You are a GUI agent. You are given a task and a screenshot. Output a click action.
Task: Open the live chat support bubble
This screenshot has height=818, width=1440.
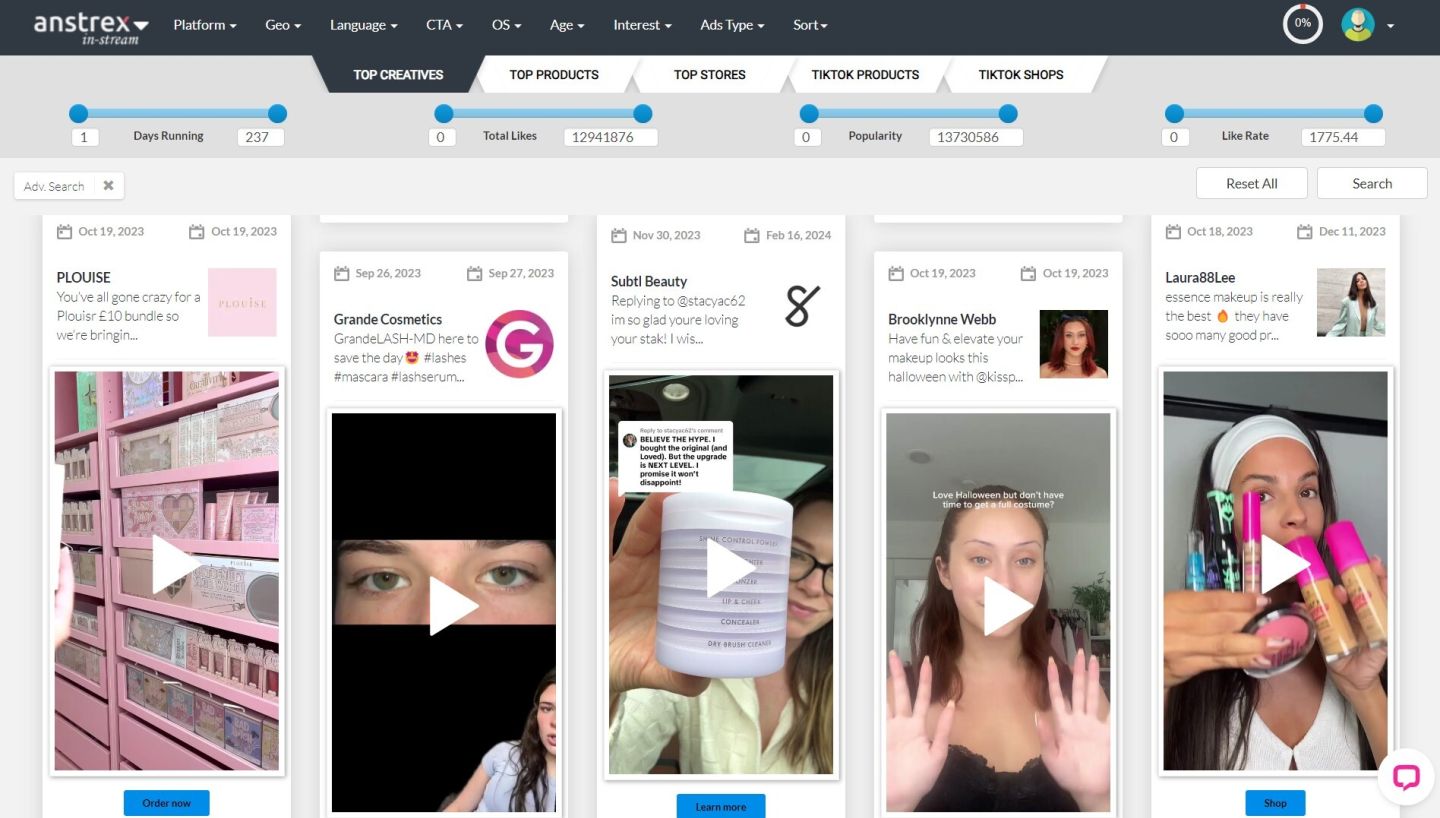click(1406, 777)
